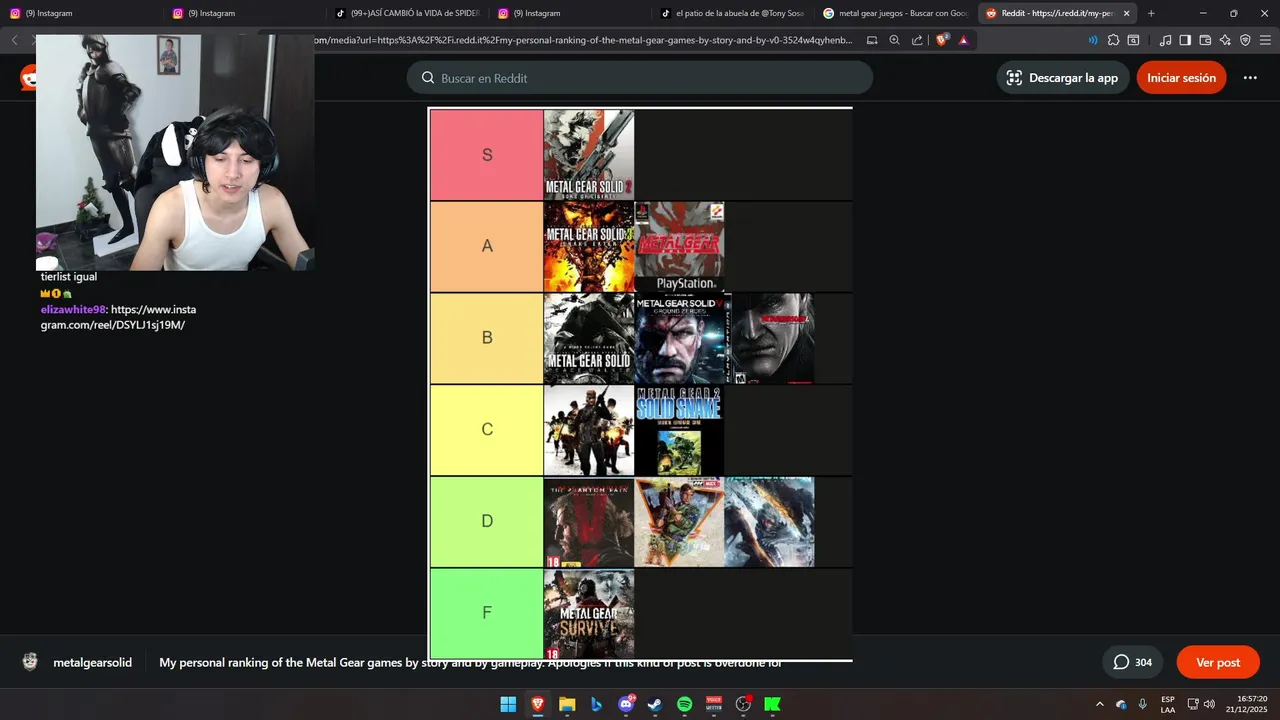Screen dimensions: 1280x720
Task: Click Metal Gear Rising cover in D tier
Action: (769, 522)
